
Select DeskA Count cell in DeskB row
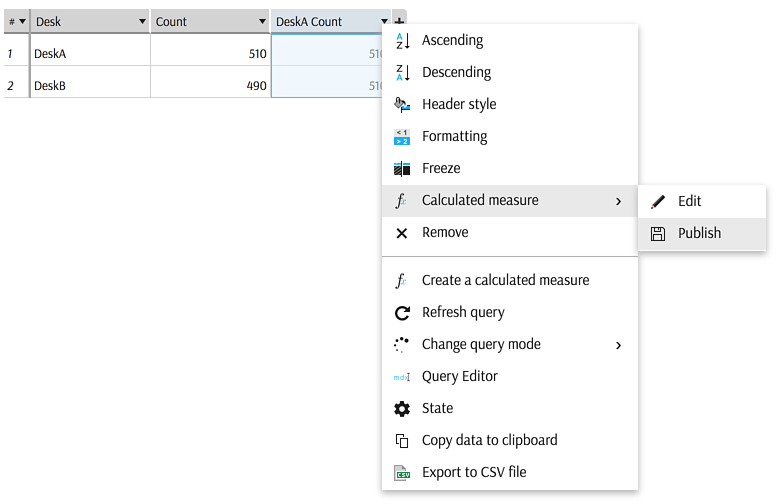[x=326, y=82]
